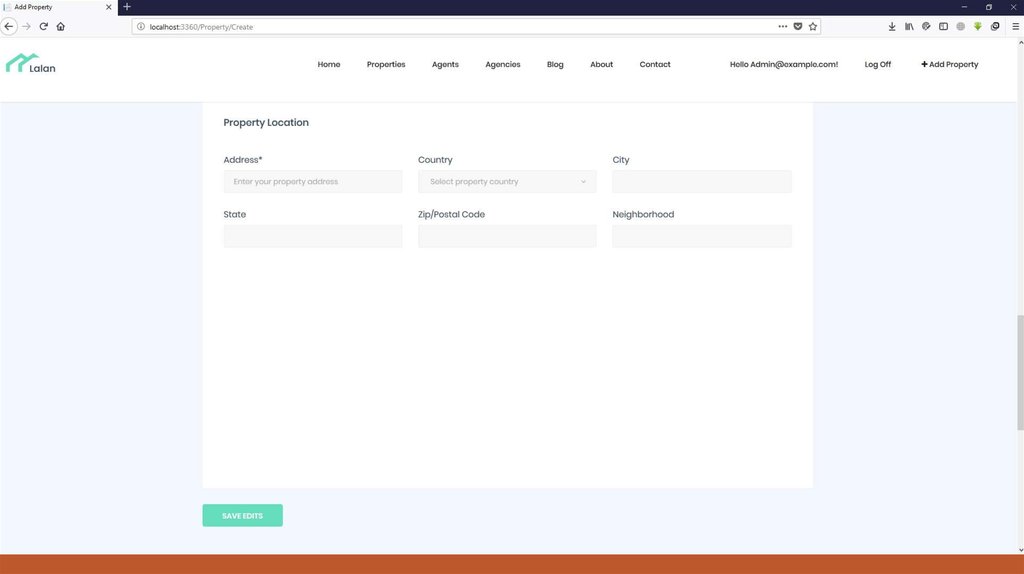Click the Save Edits button
This screenshot has width=1024, height=574.
[x=242, y=515]
